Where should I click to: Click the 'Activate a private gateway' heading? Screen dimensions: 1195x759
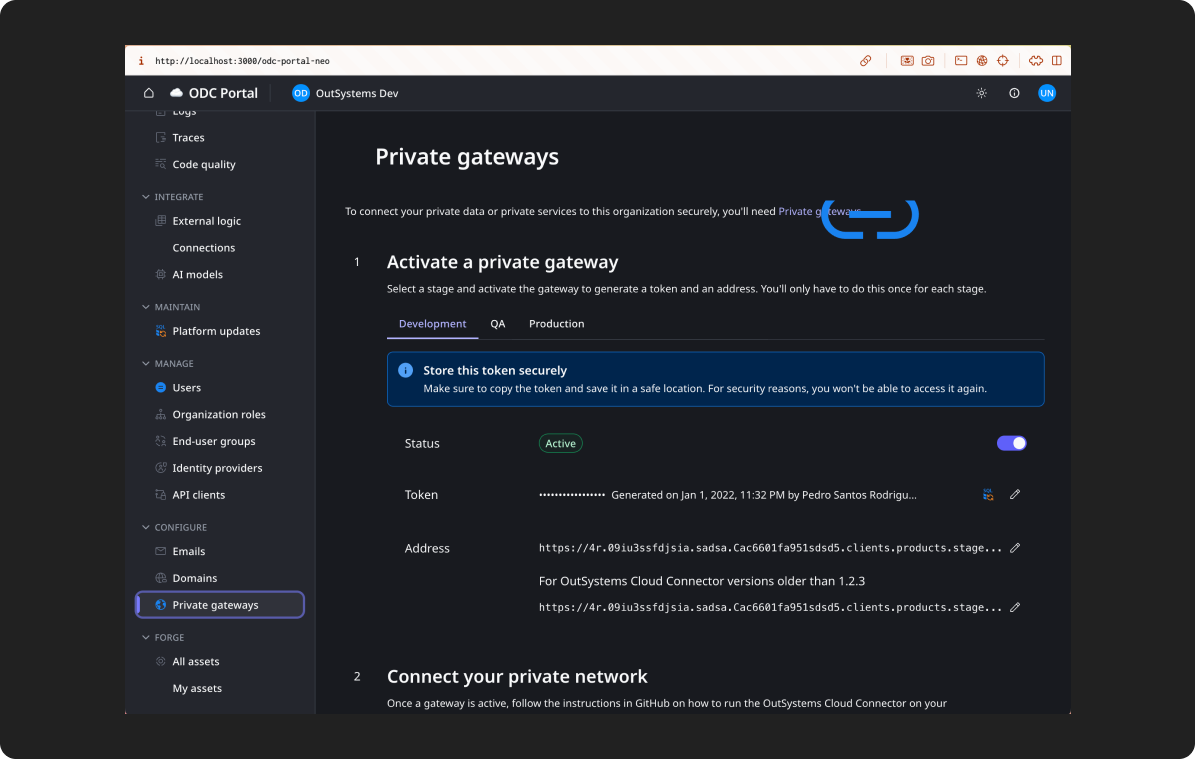[x=502, y=262]
